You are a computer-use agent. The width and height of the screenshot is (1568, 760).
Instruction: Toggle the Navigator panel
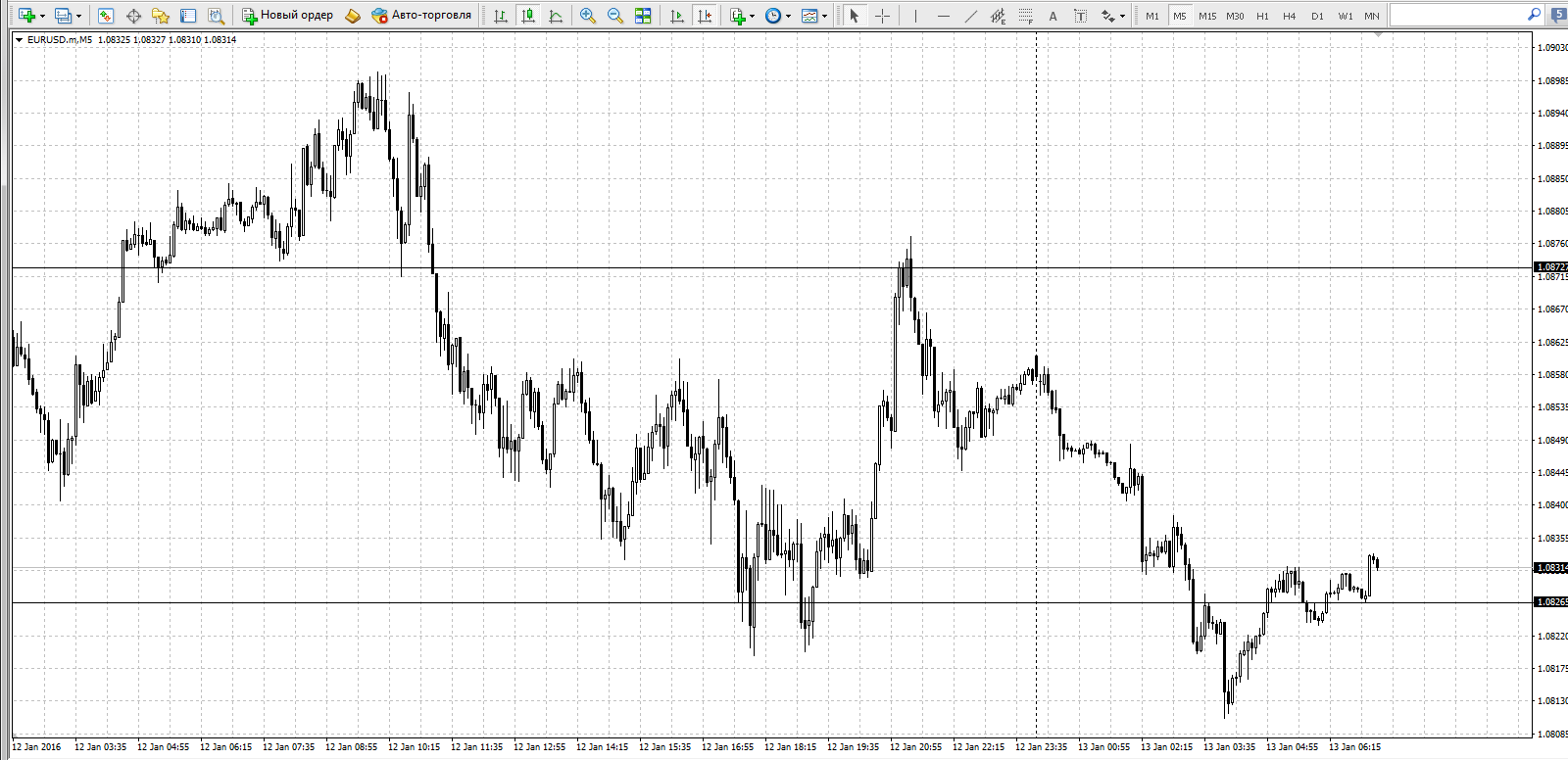tap(161, 16)
